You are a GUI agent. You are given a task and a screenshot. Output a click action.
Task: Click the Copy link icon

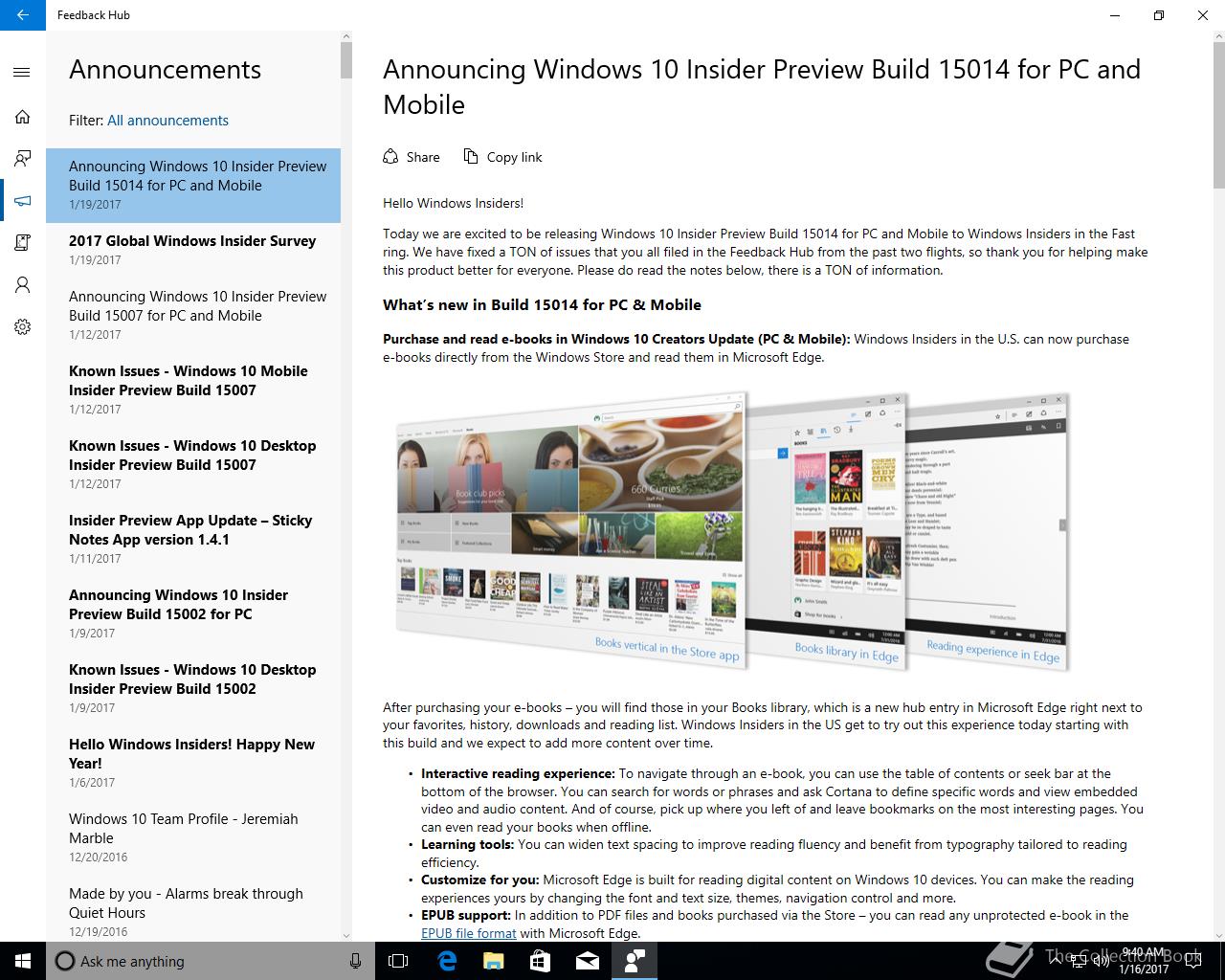471,156
